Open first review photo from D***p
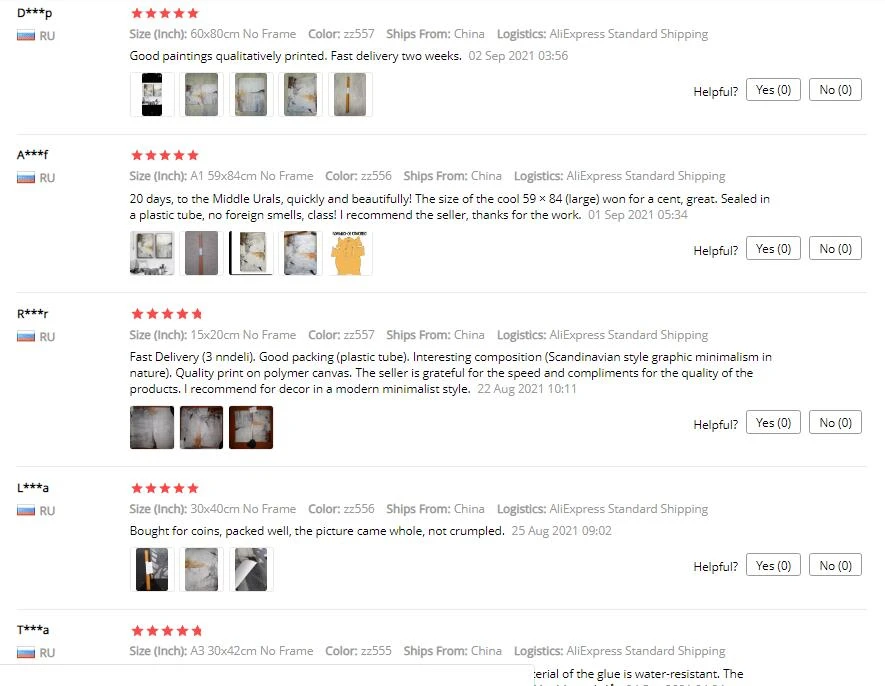The height and width of the screenshot is (686, 885). point(152,94)
